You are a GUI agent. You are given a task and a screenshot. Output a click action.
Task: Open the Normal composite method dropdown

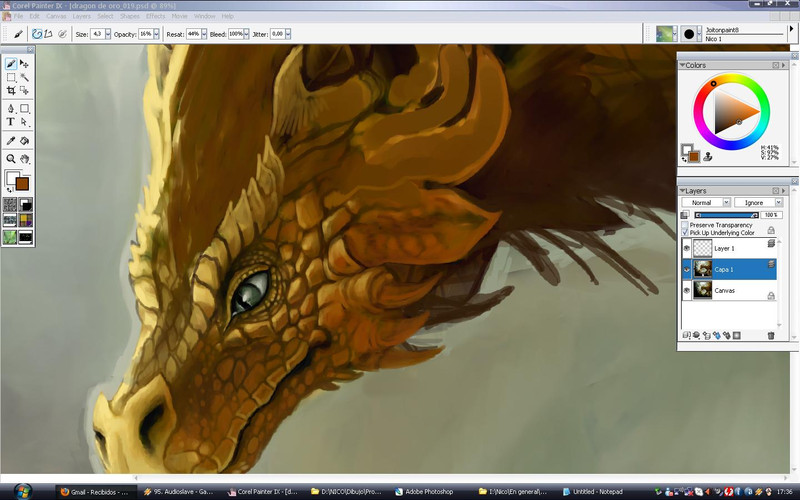(706, 203)
